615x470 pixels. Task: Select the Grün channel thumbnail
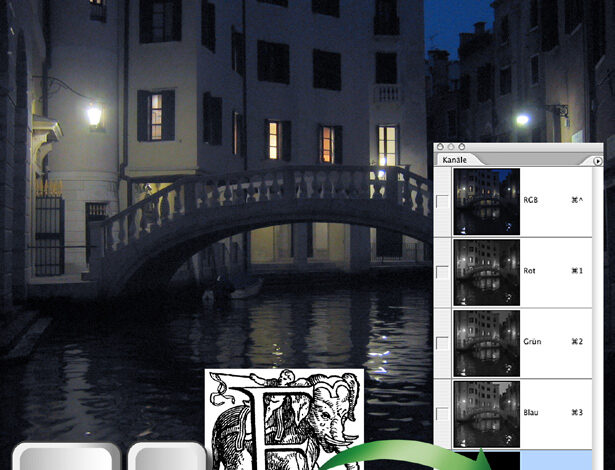(487, 343)
